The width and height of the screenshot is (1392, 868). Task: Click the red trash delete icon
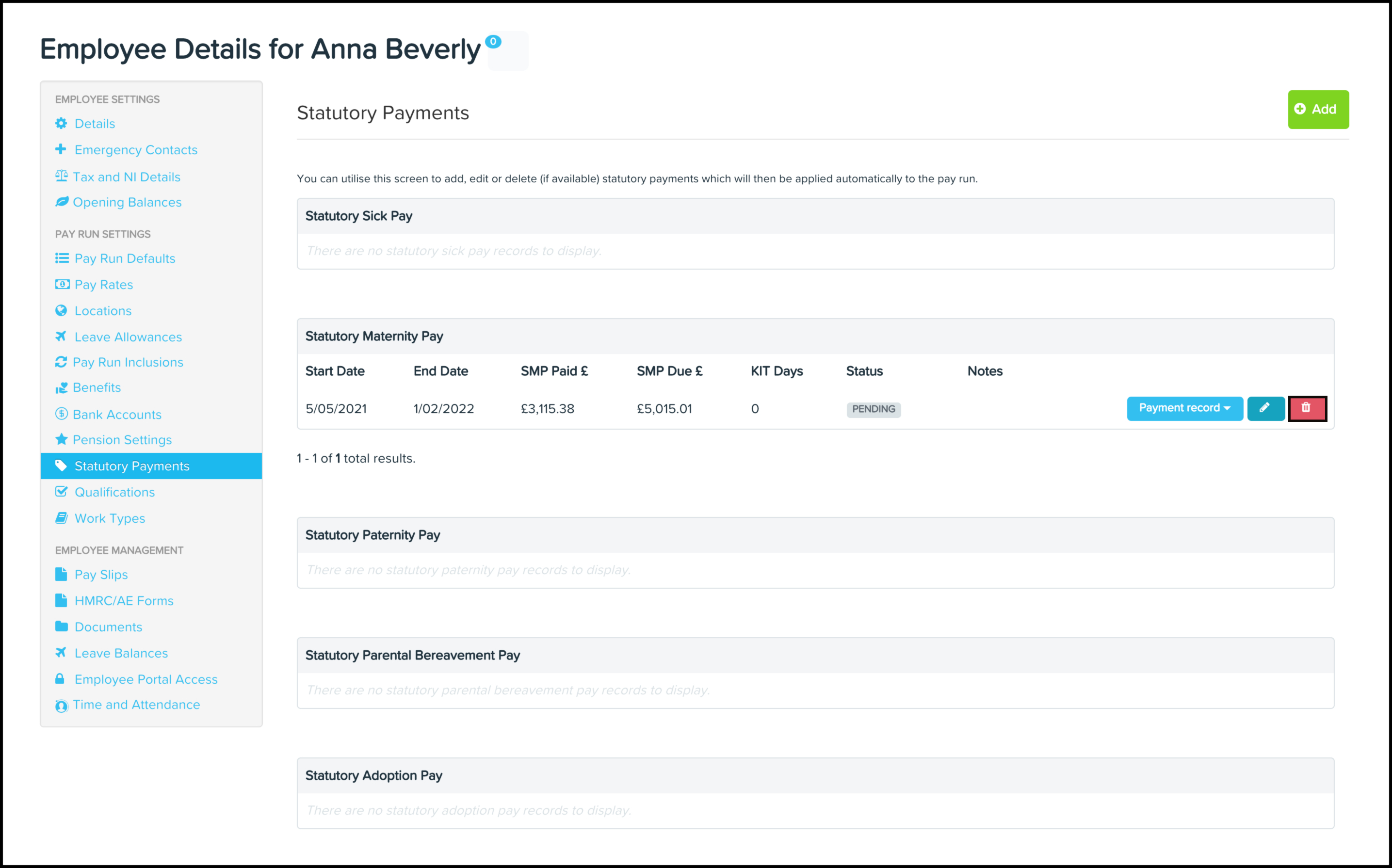[x=1307, y=408]
